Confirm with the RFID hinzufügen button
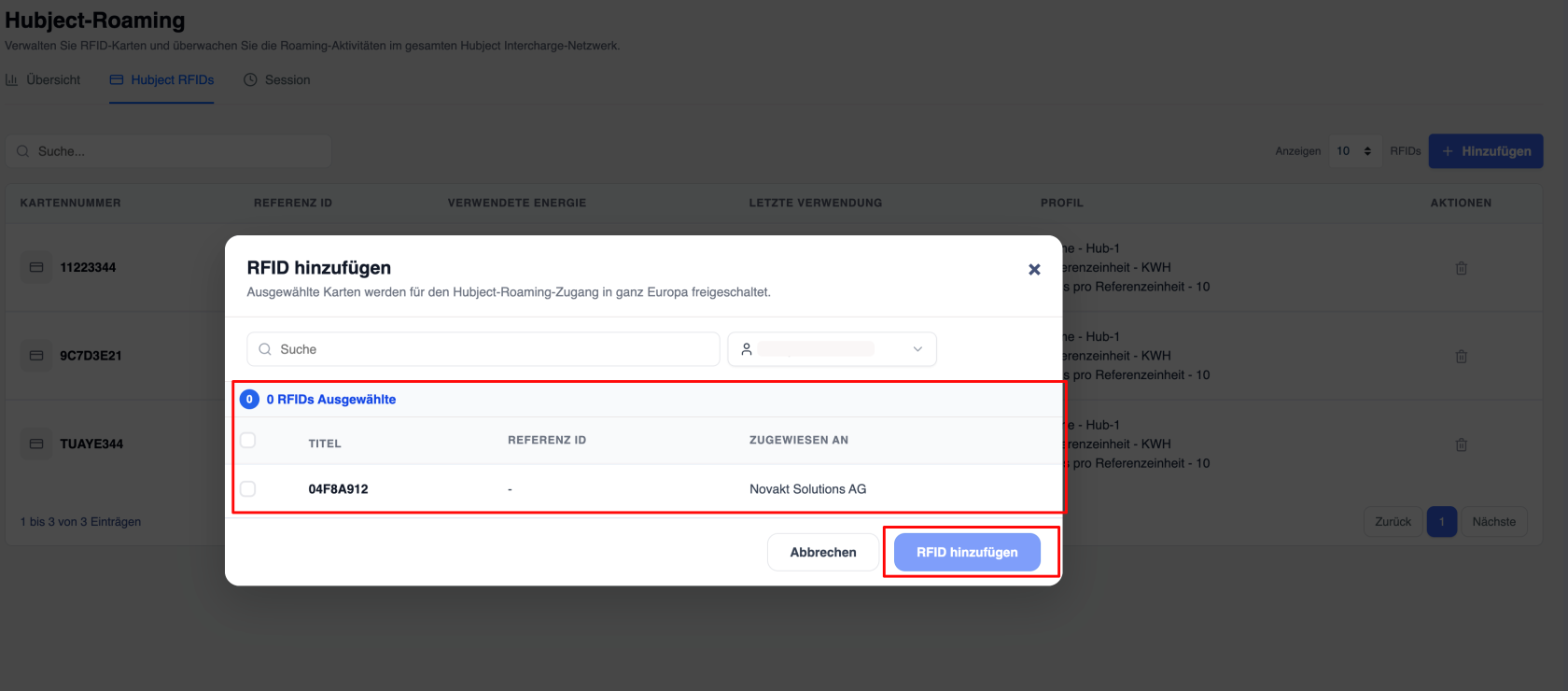Screen dimensions: 1568x691 967,552
